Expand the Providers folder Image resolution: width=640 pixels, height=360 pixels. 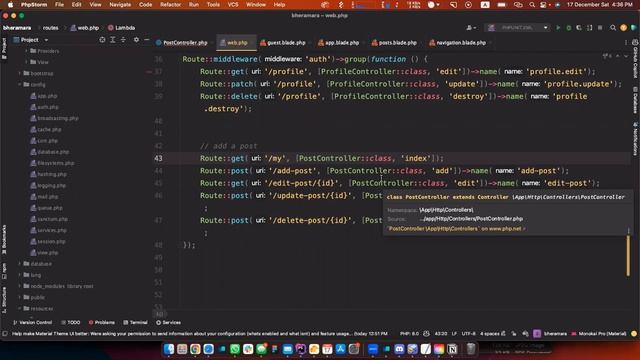[x=27, y=51]
